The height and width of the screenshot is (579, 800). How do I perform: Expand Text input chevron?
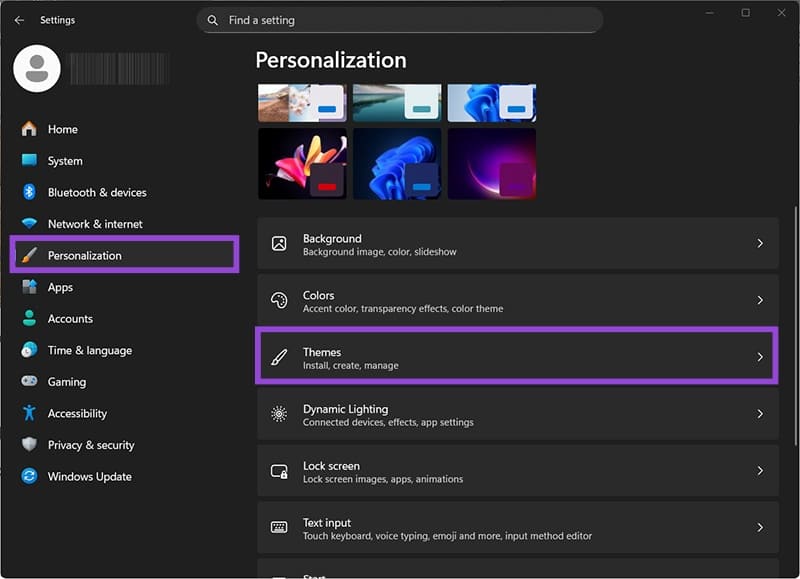(x=760, y=527)
